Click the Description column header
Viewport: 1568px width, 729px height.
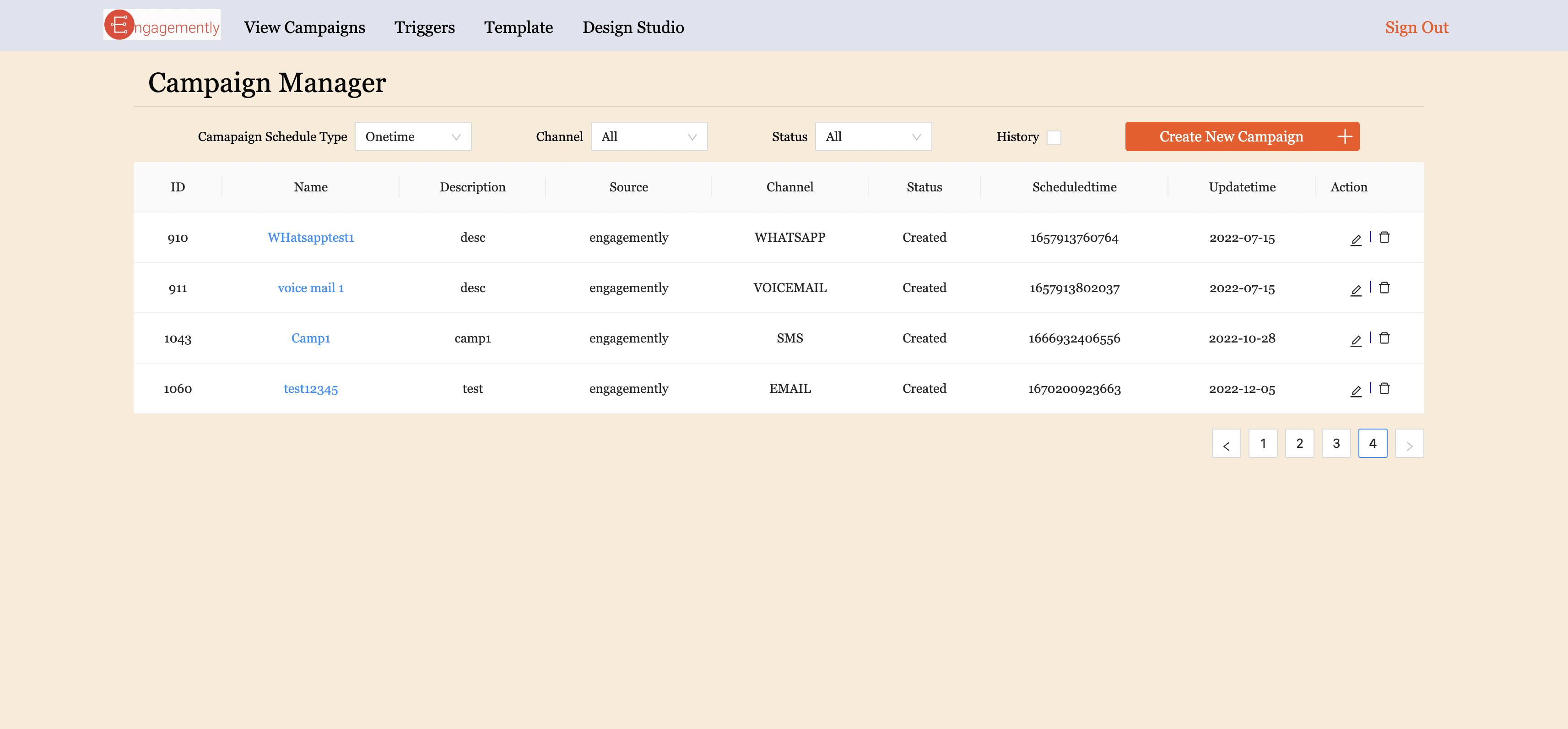(x=472, y=187)
